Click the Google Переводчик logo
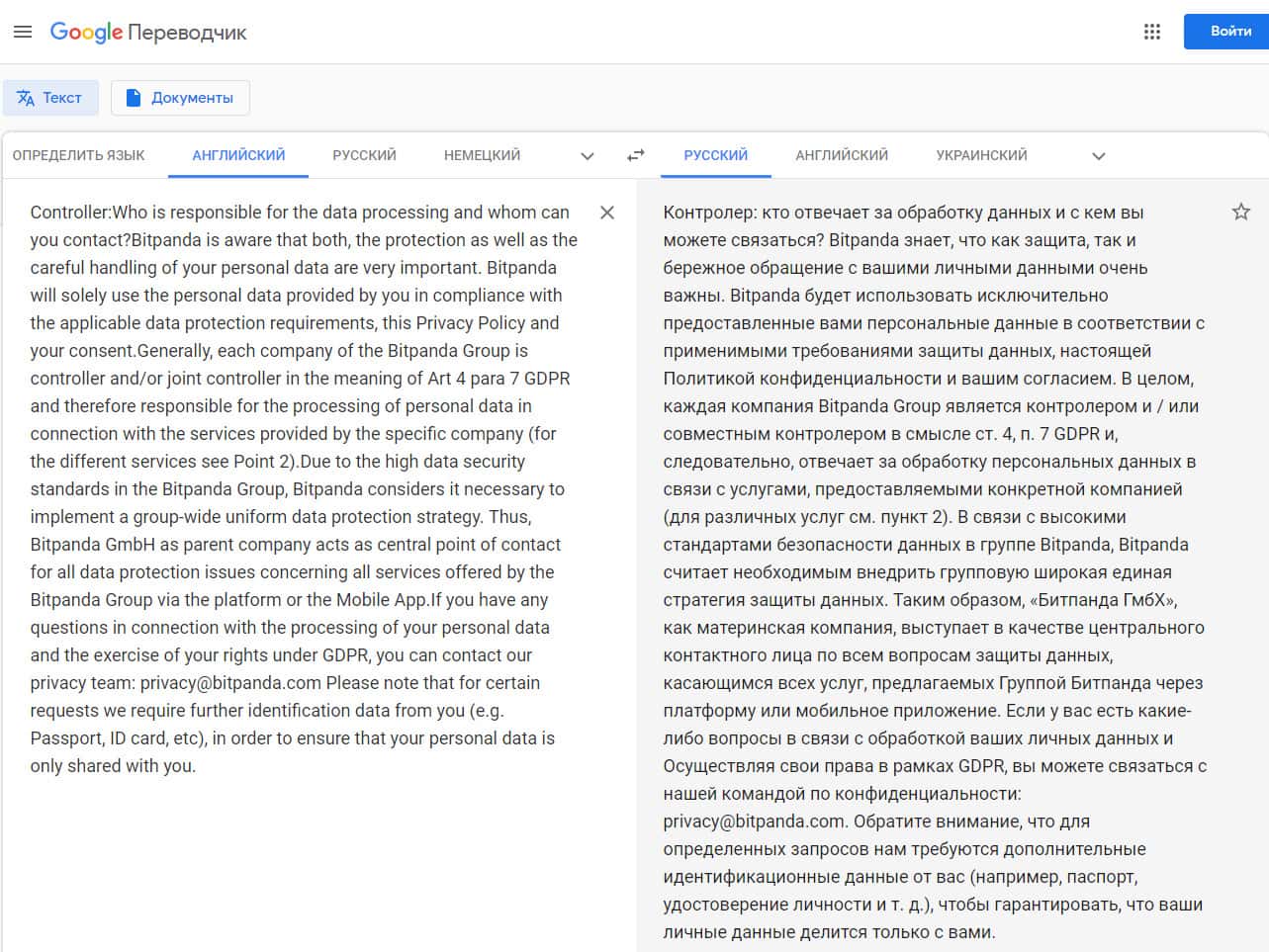This screenshot has height=952, width=1269. click(x=148, y=33)
